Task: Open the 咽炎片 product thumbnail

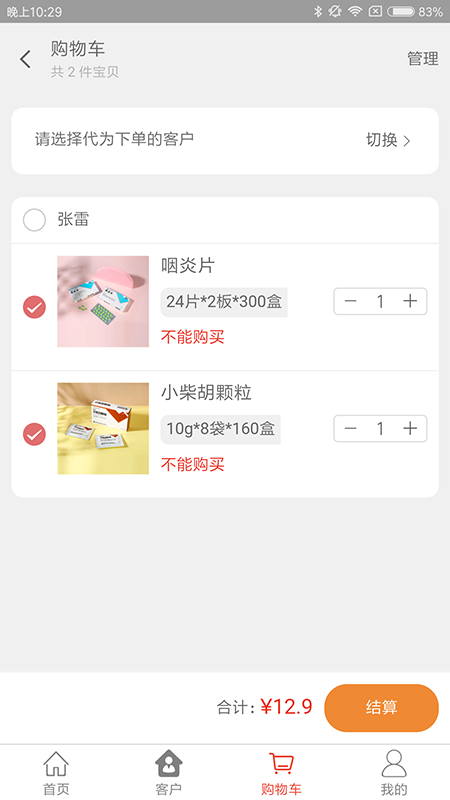Action: tap(103, 302)
